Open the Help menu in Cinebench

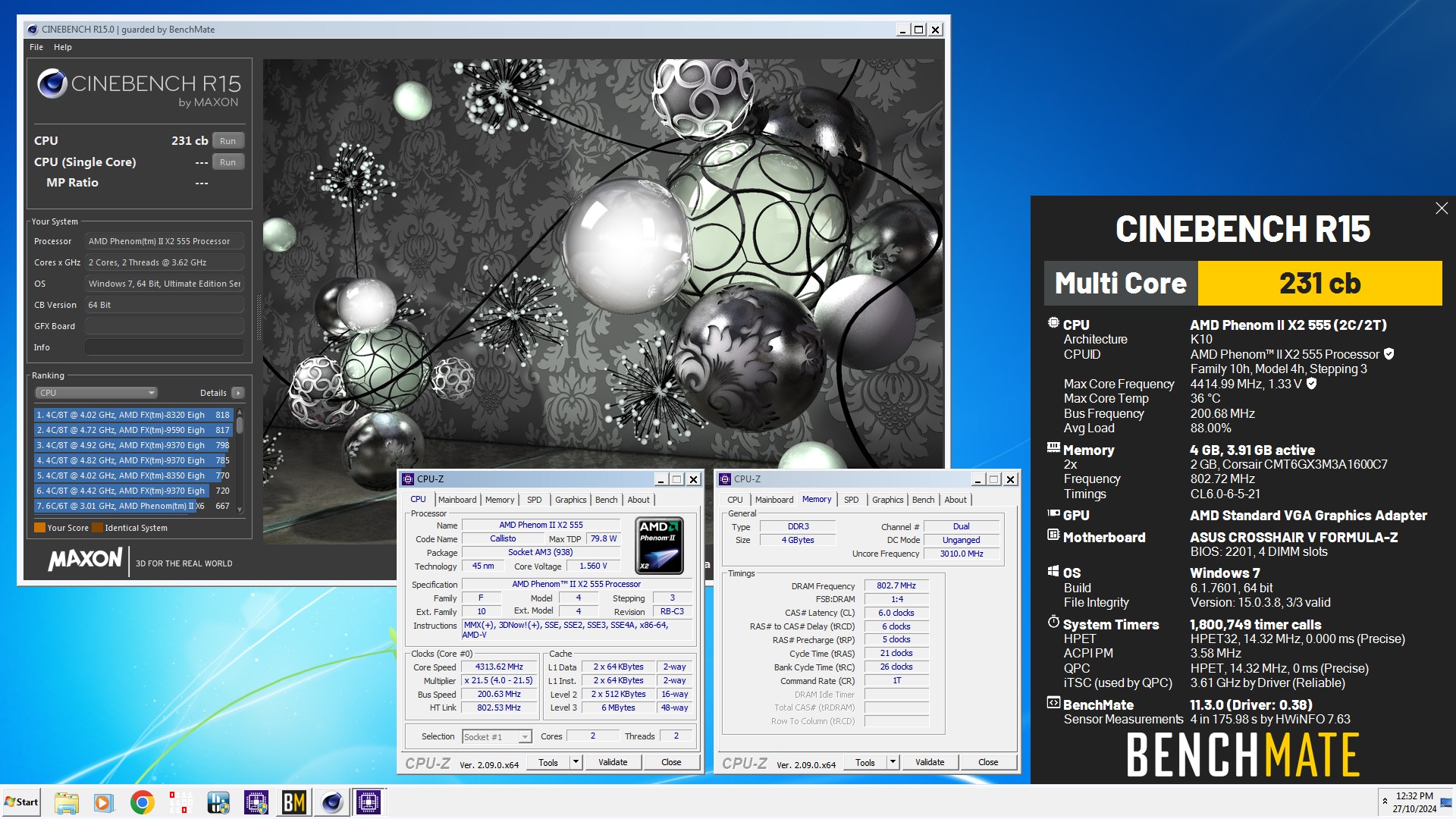[x=63, y=47]
